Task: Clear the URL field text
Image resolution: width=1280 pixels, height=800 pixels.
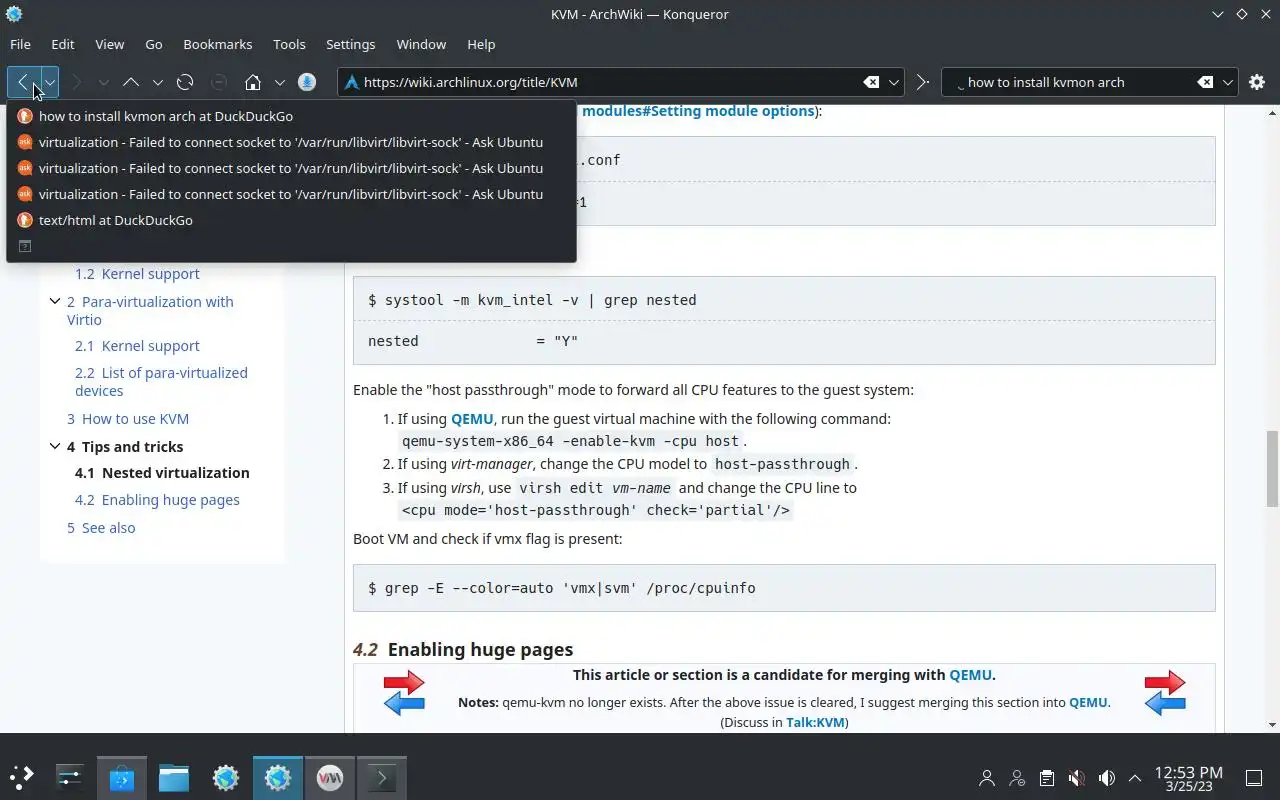Action: (871, 82)
